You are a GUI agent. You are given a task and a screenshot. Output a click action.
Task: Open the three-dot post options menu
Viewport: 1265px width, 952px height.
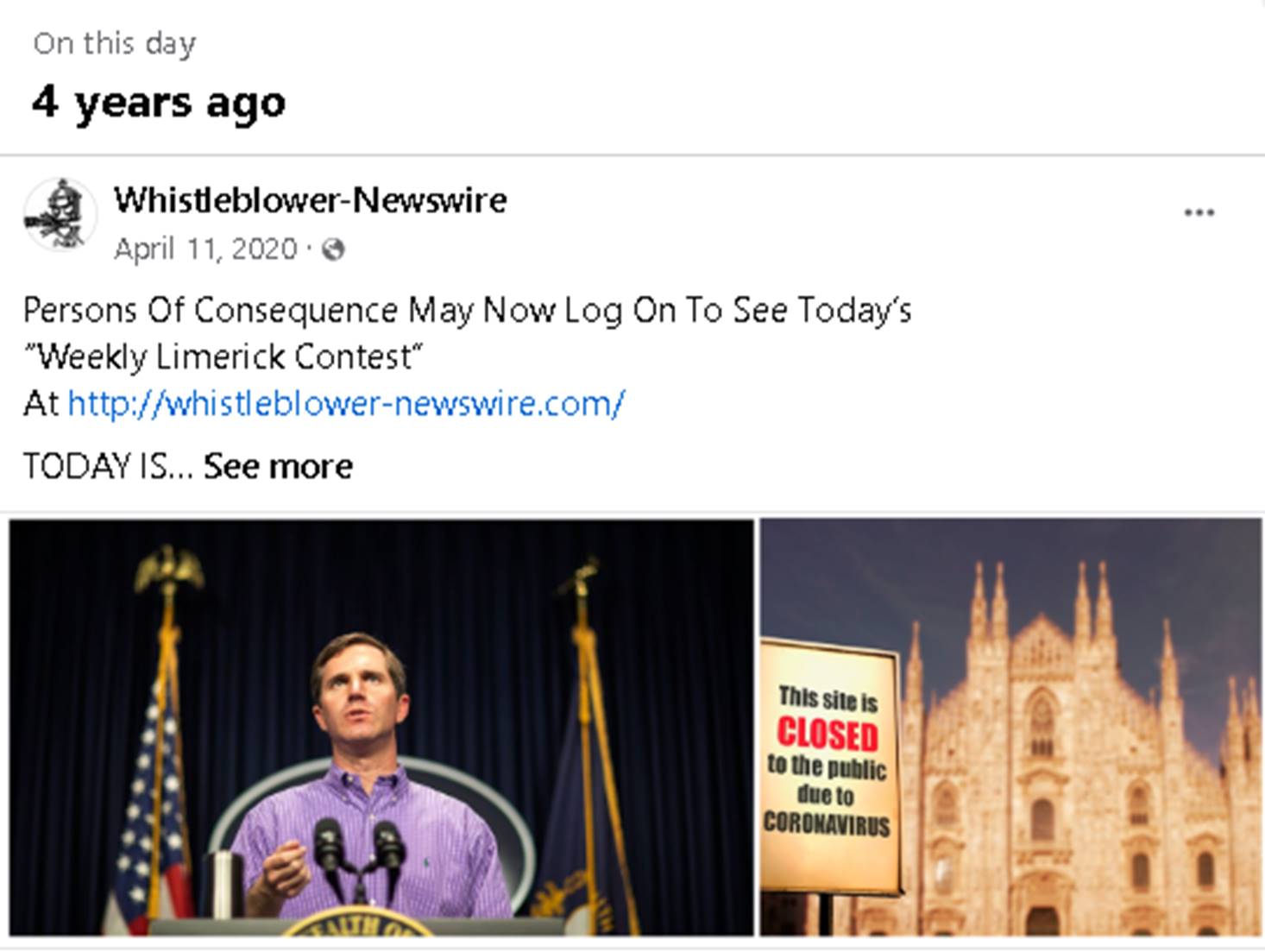tap(1199, 213)
